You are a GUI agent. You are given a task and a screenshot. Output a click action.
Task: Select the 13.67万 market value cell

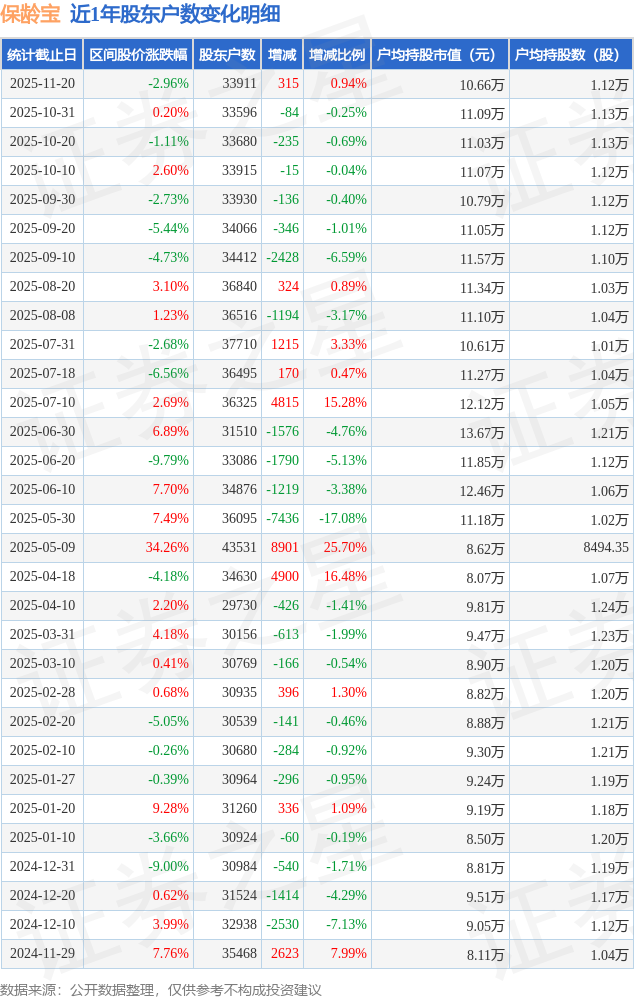coord(482,432)
